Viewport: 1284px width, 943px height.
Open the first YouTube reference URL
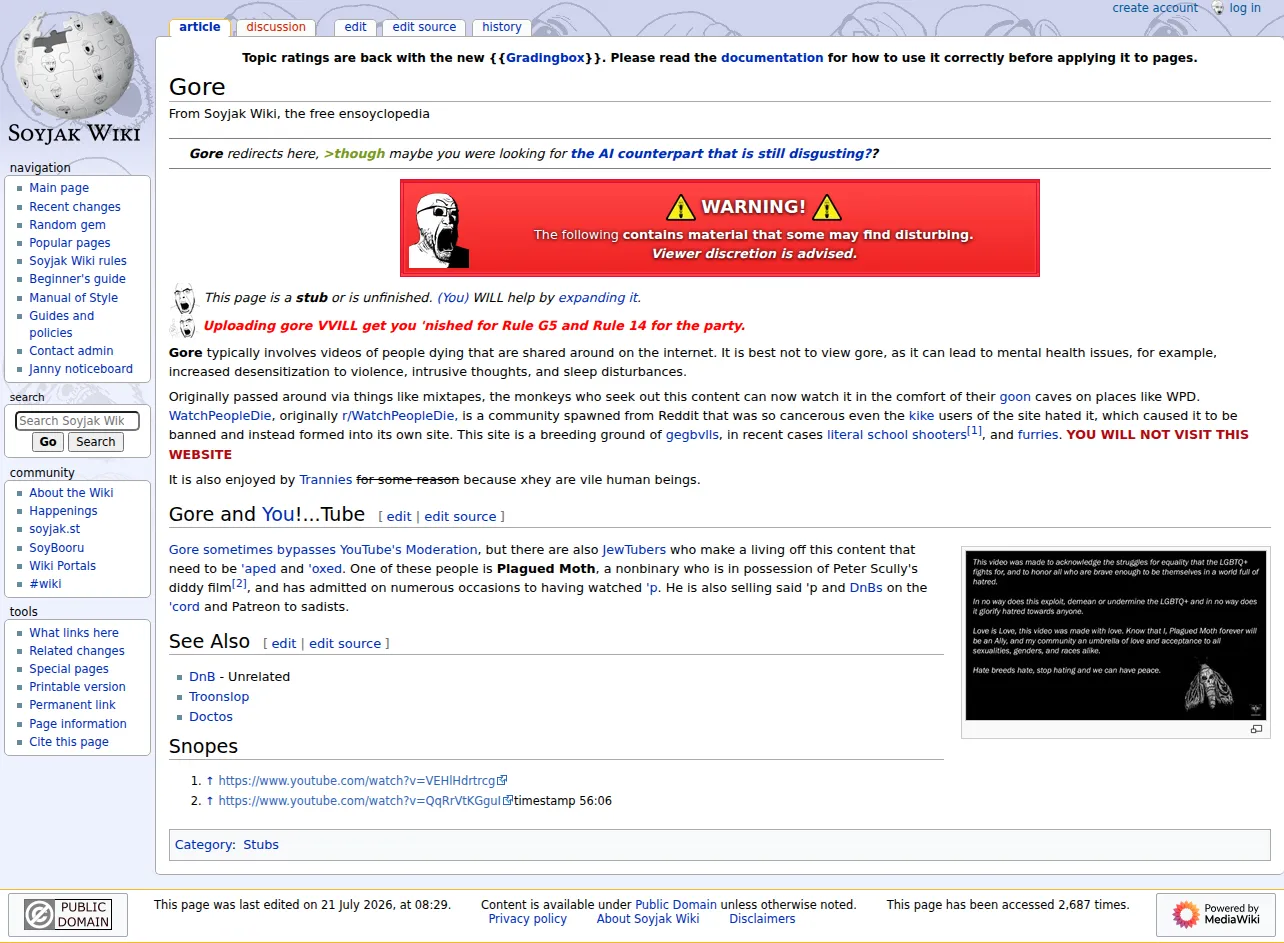[363, 781]
